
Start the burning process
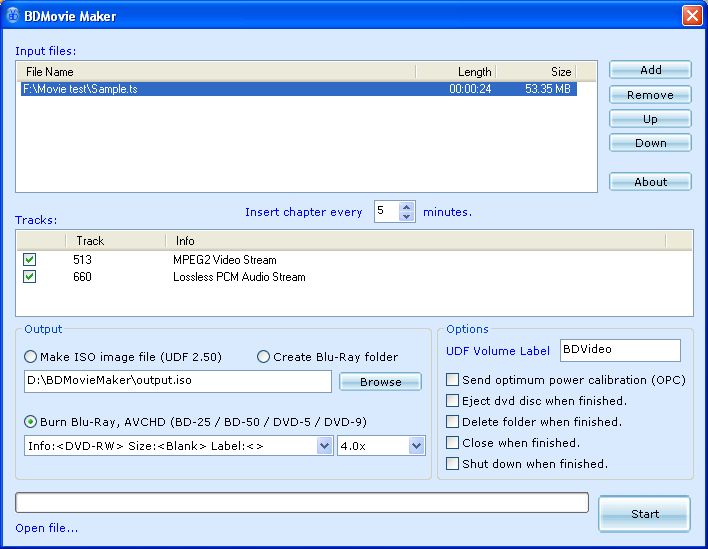[x=644, y=514]
